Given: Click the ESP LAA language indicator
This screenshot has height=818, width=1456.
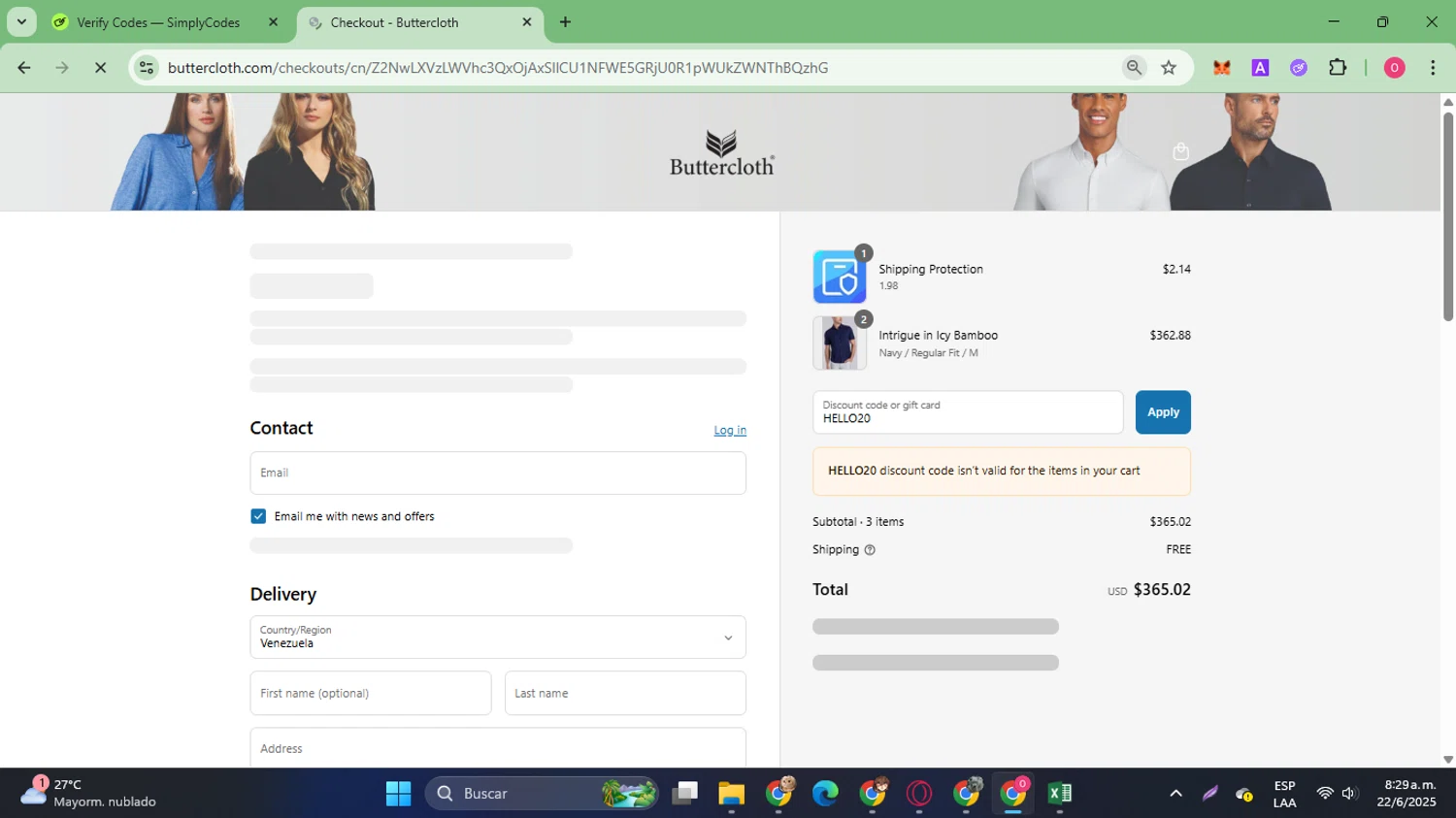Looking at the screenshot, I should pos(1284,794).
